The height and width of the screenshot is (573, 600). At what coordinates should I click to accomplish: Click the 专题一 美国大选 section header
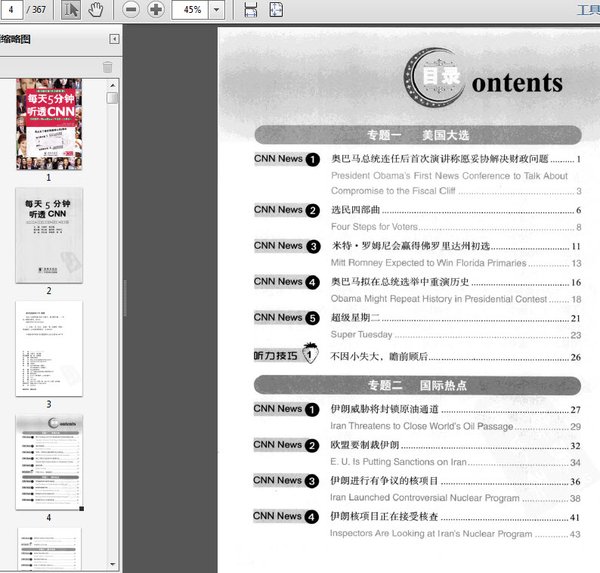[418, 135]
